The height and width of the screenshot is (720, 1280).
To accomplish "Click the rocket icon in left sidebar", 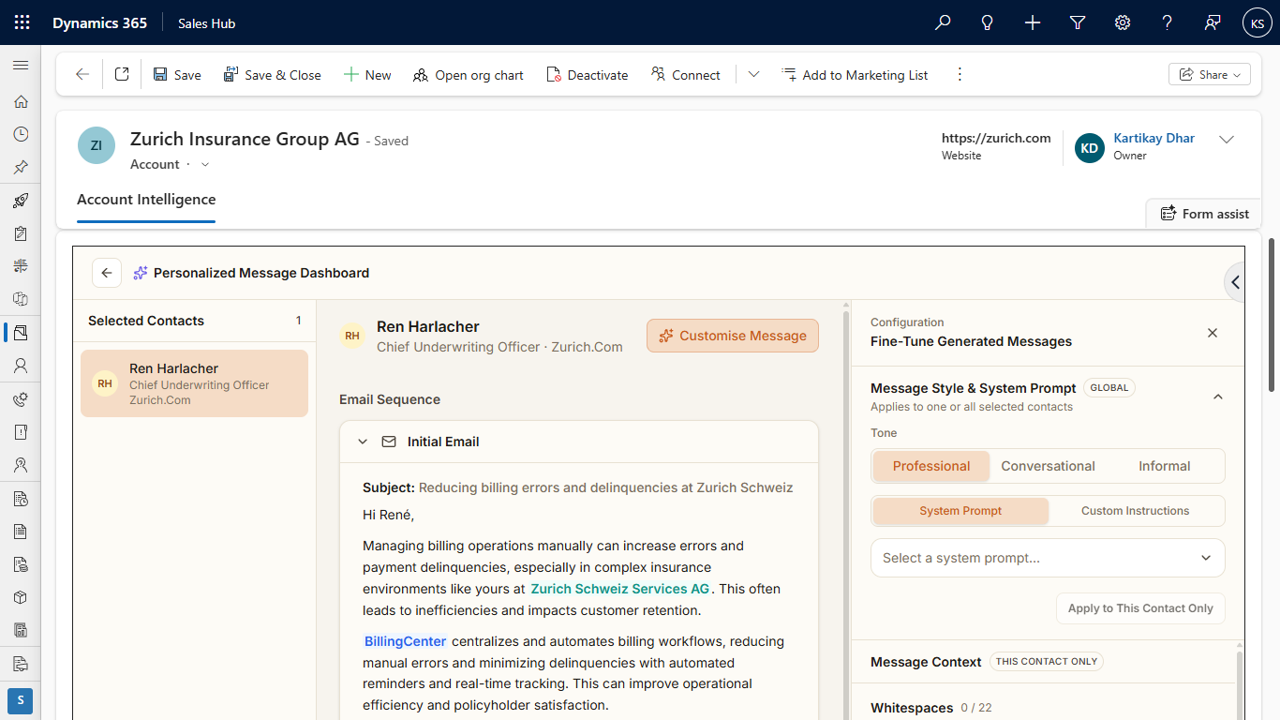I will coord(20,201).
